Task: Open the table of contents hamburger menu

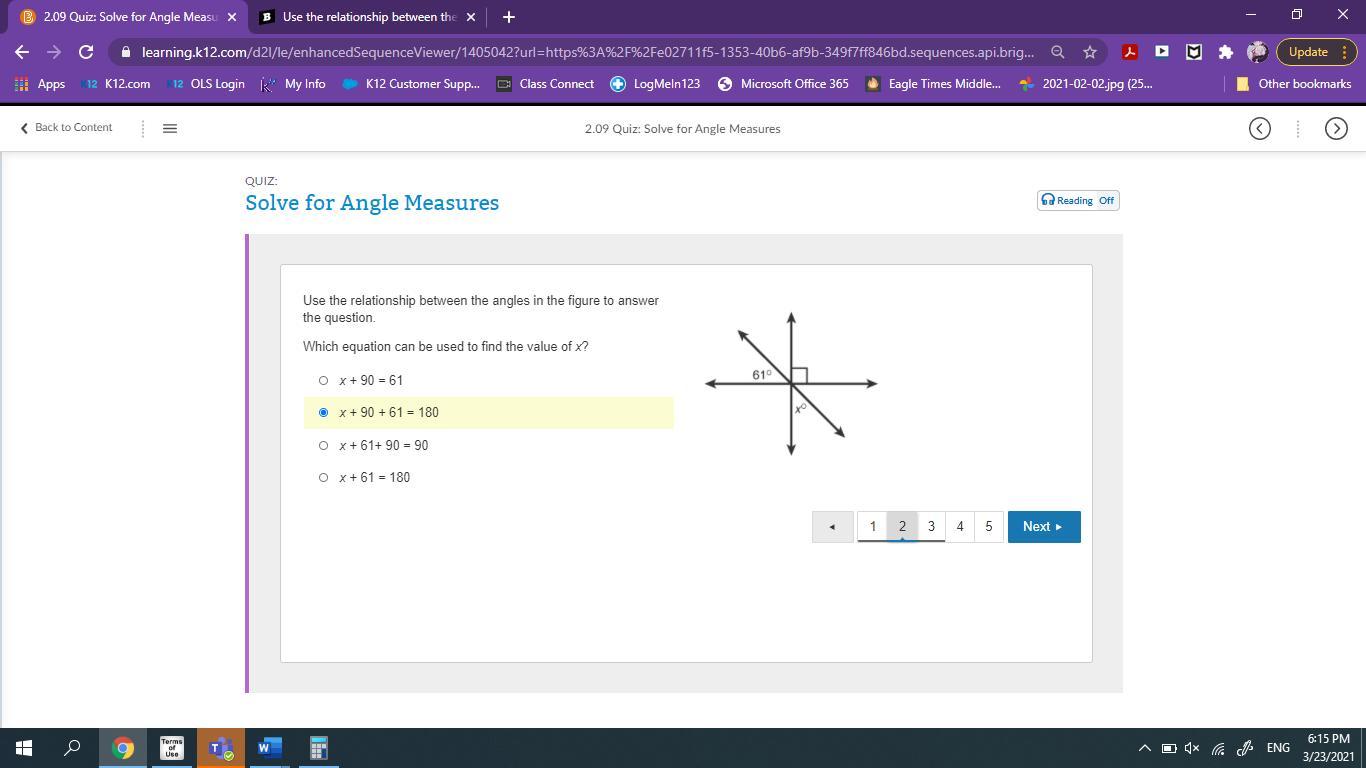Action: pyautogui.click(x=170, y=128)
